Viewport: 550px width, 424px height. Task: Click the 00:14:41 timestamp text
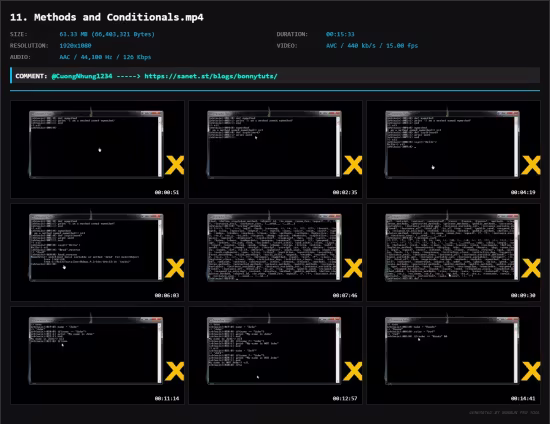click(523, 398)
